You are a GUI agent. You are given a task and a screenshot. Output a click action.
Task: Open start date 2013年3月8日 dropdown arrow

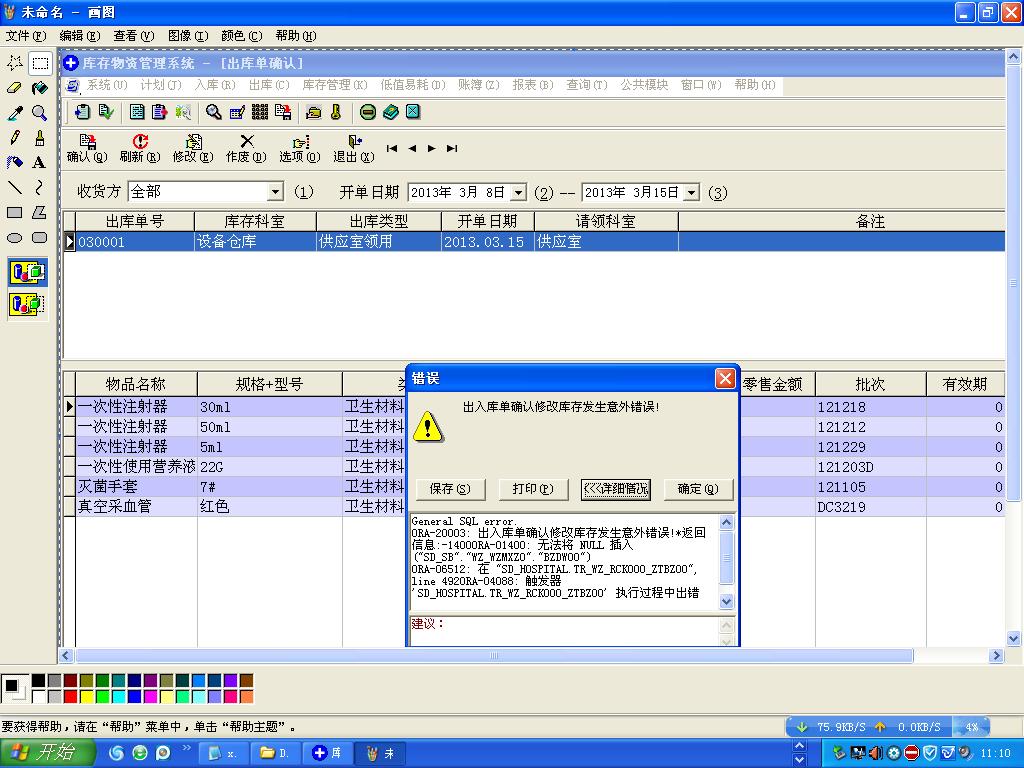click(518, 193)
